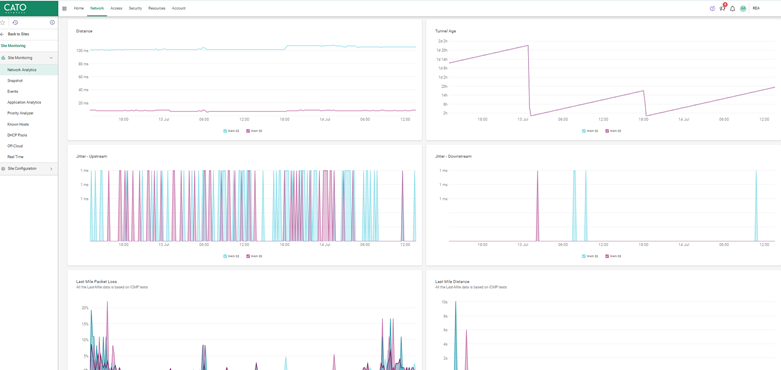
Task: Select the Network tab
Action: 97,8
